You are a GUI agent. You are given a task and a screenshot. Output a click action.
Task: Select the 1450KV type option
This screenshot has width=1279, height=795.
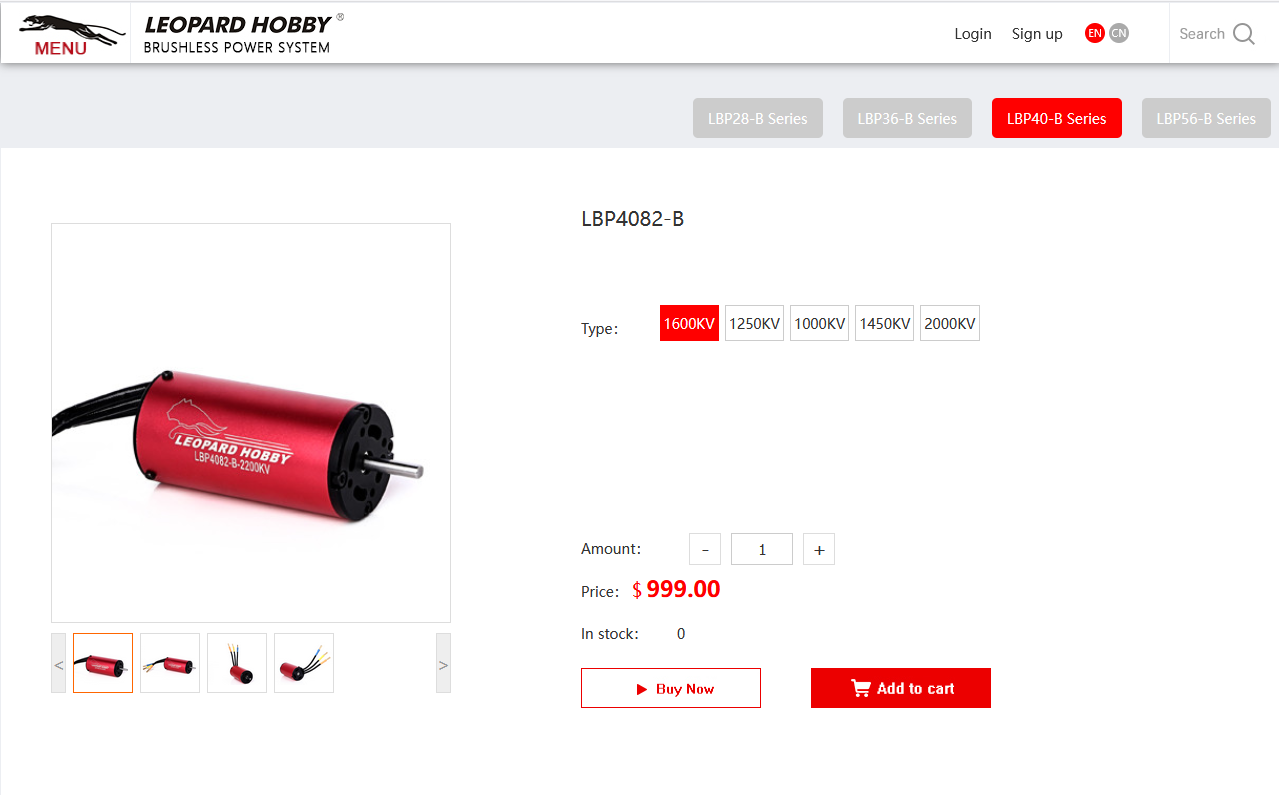pyautogui.click(x=884, y=323)
